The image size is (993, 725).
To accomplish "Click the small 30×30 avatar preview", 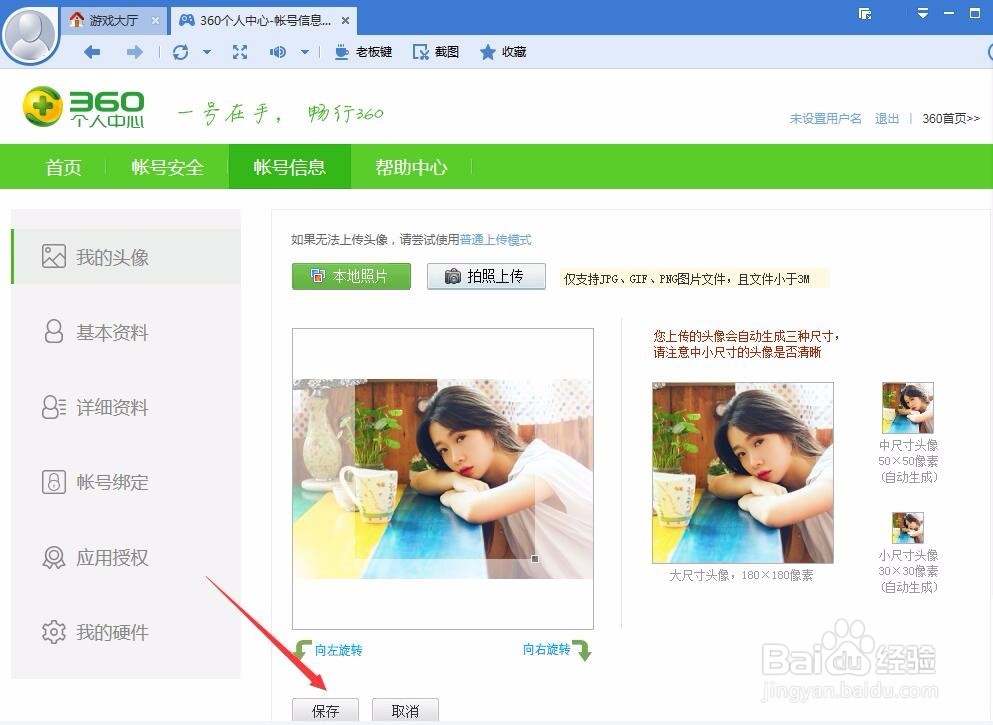I will 908,527.
